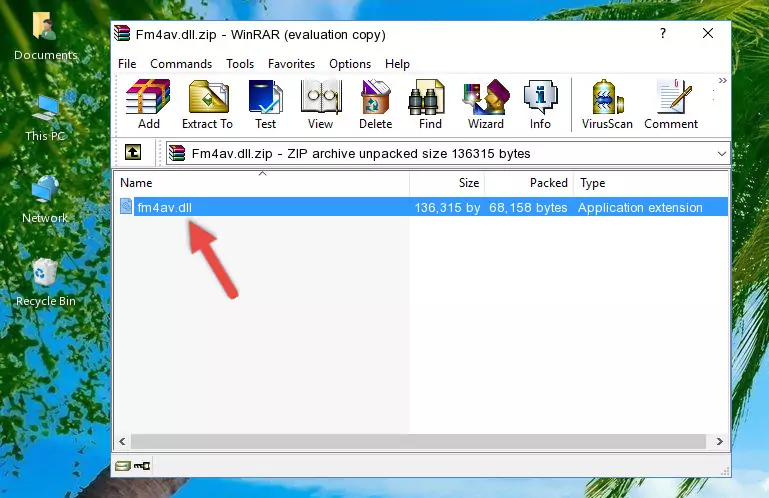769x498 pixels.
Task: Open the Documents desktop icon
Action: (x=45, y=36)
